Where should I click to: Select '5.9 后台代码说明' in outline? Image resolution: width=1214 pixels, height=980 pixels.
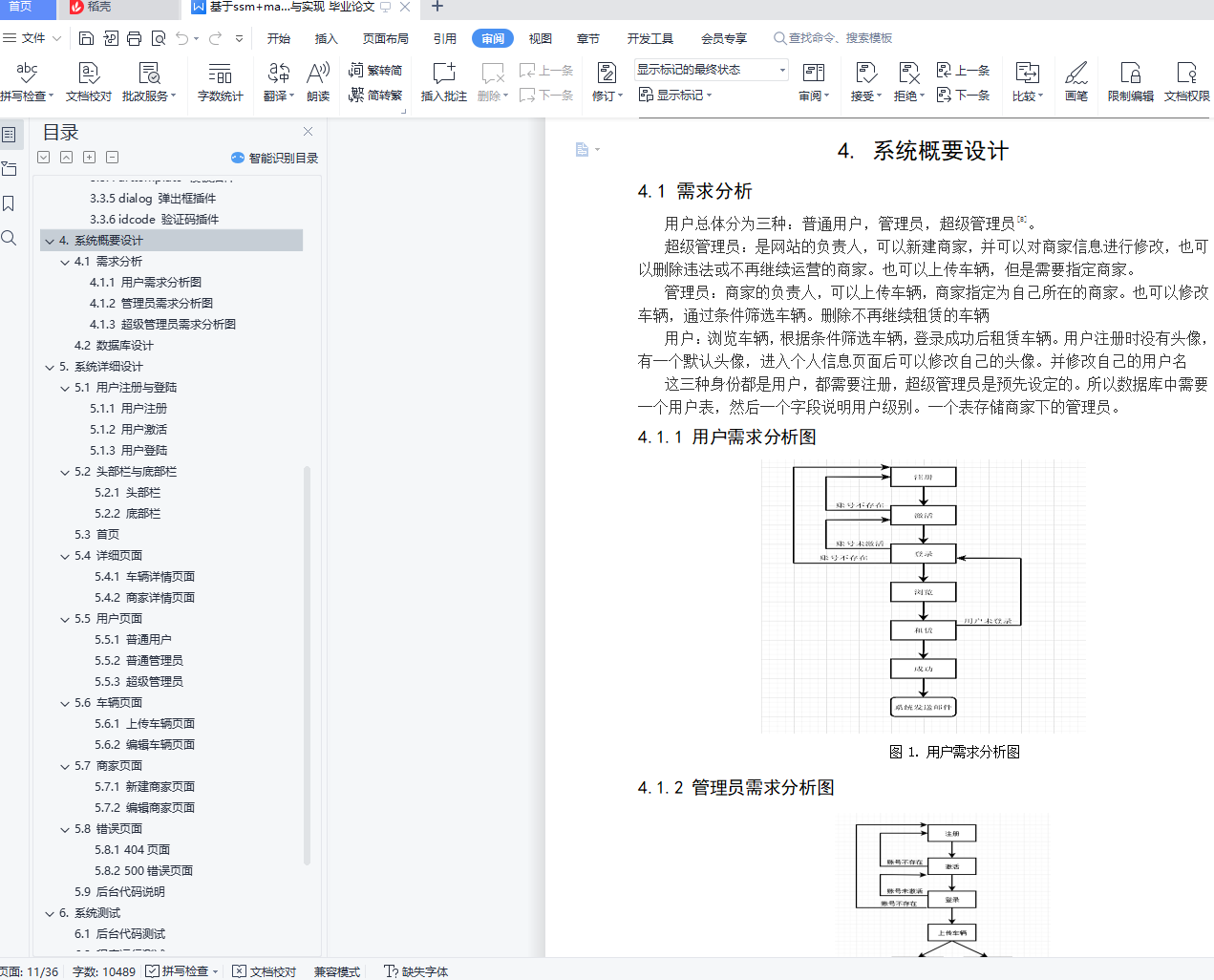pyautogui.click(x=119, y=892)
